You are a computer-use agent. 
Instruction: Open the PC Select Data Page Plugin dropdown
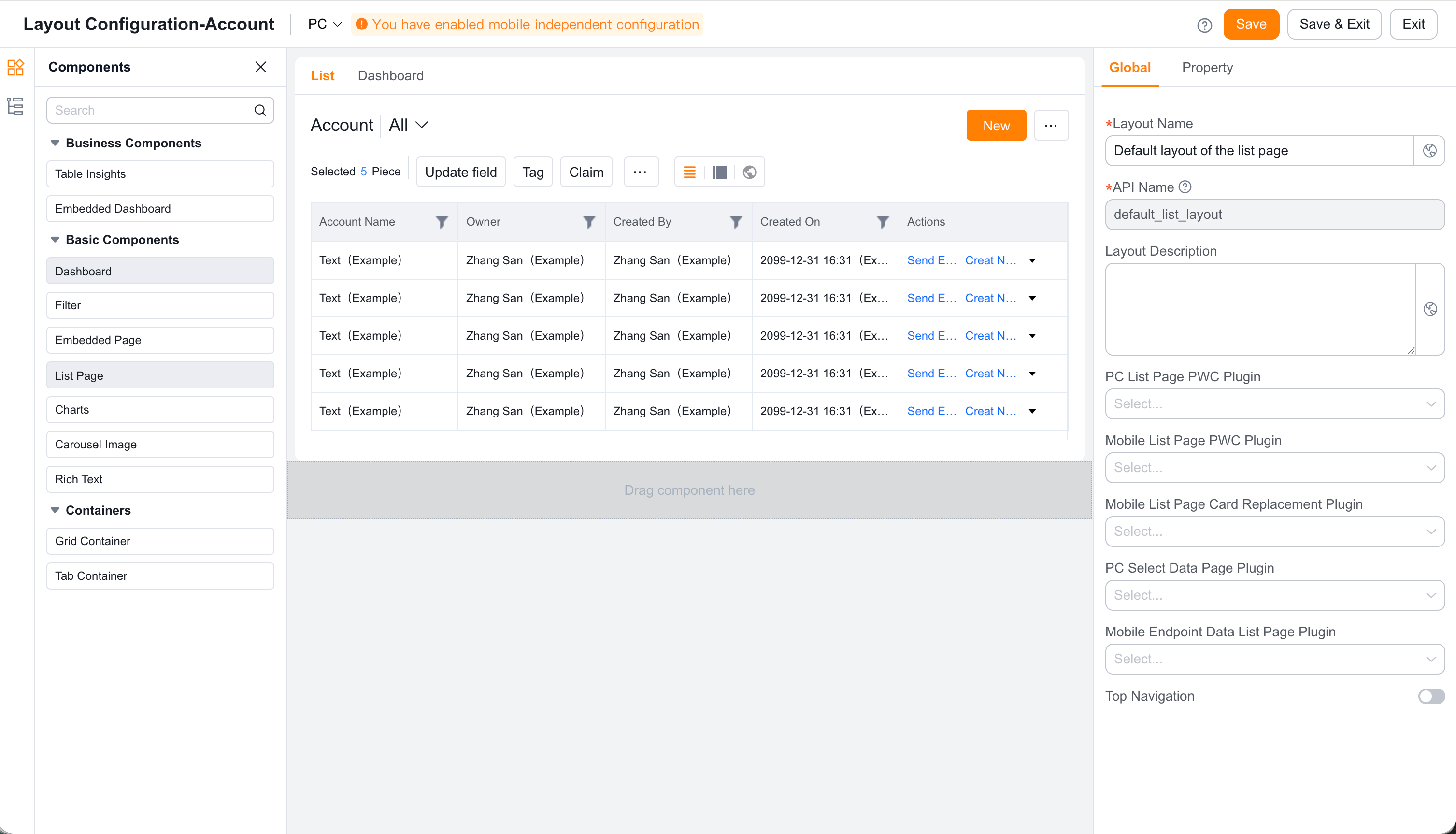point(1274,595)
